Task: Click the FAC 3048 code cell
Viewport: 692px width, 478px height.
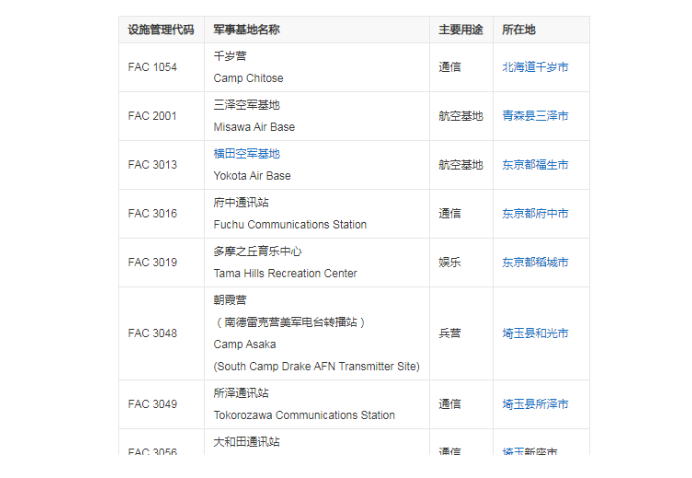Action: [x=152, y=334]
